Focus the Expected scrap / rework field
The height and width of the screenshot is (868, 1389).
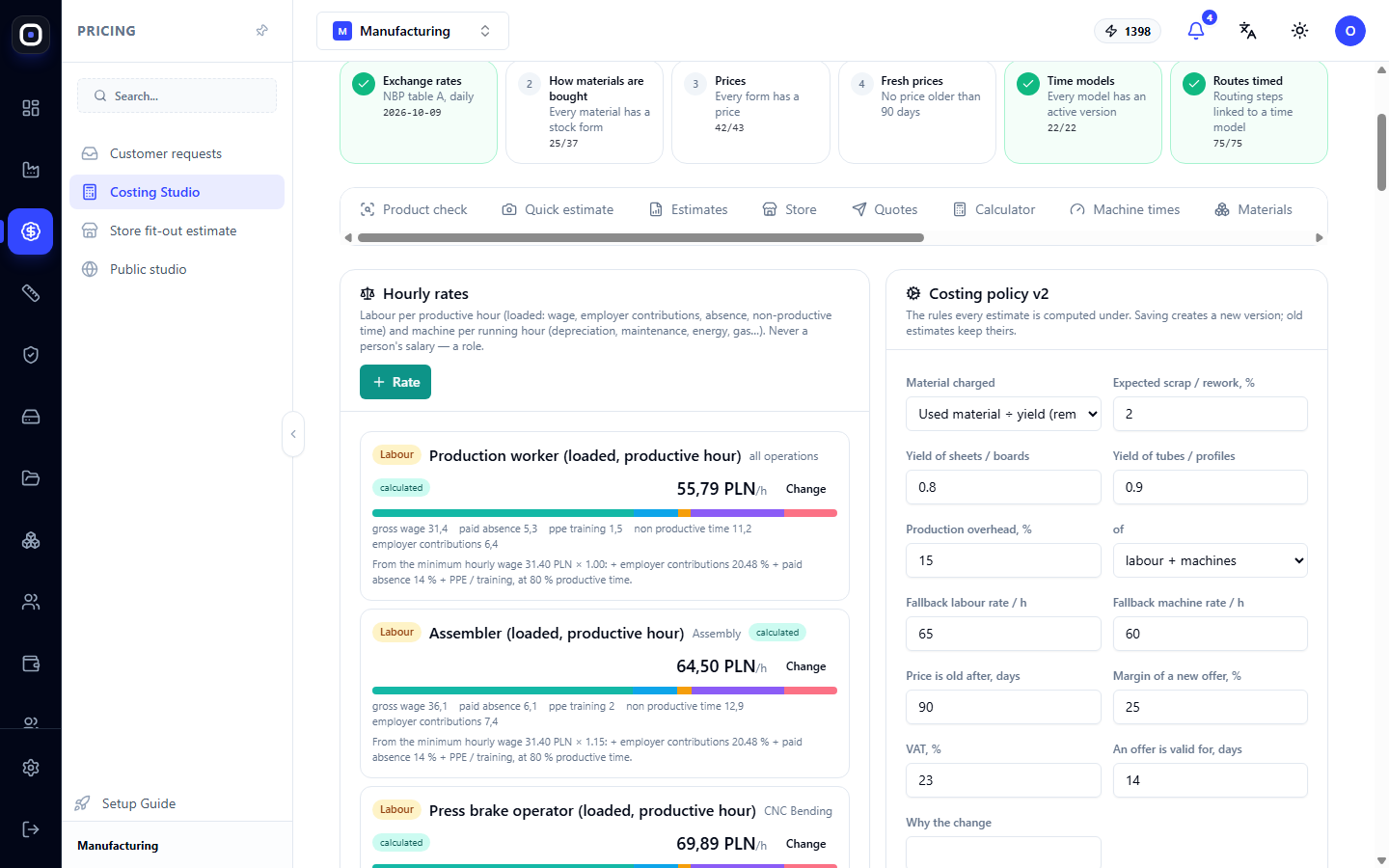pyautogui.click(x=1210, y=414)
